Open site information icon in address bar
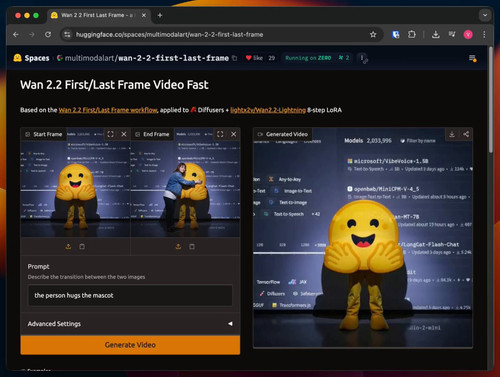 pyautogui.click(x=67, y=34)
